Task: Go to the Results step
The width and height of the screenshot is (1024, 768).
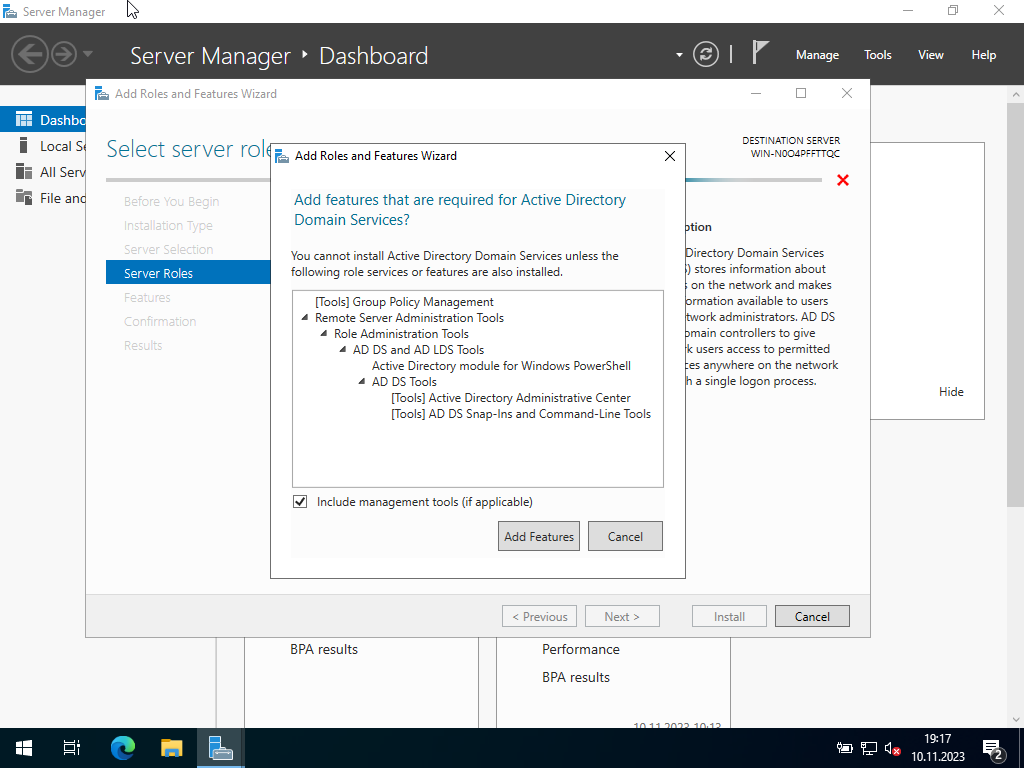Action: 143,345
